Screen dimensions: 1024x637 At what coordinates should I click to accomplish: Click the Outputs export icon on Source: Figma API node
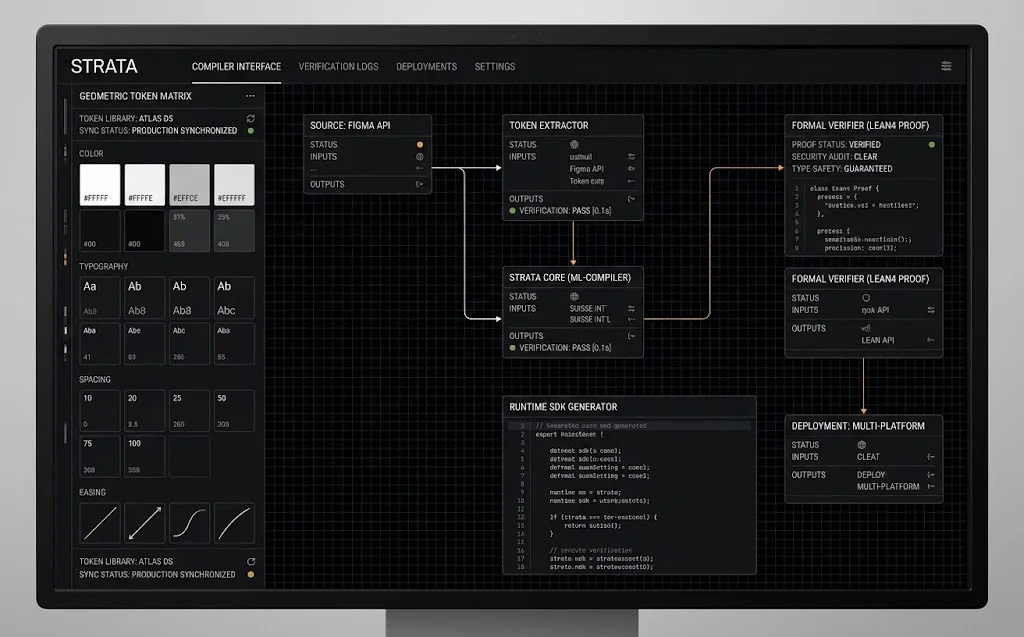(x=420, y=184)
